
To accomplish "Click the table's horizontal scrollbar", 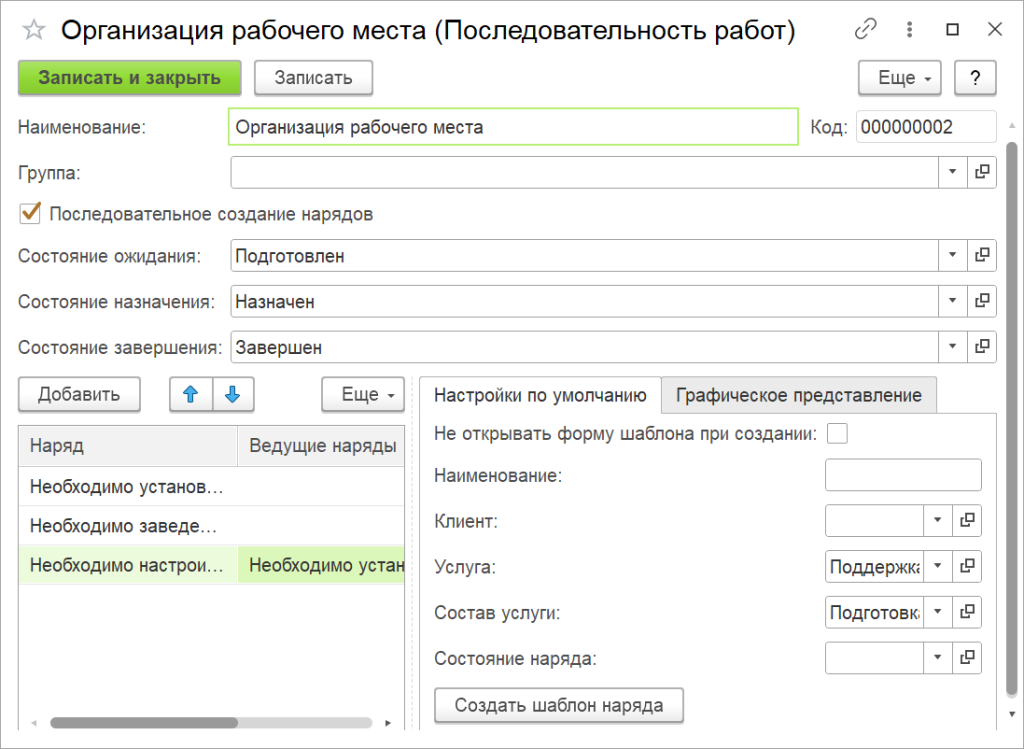I will 143,722.
